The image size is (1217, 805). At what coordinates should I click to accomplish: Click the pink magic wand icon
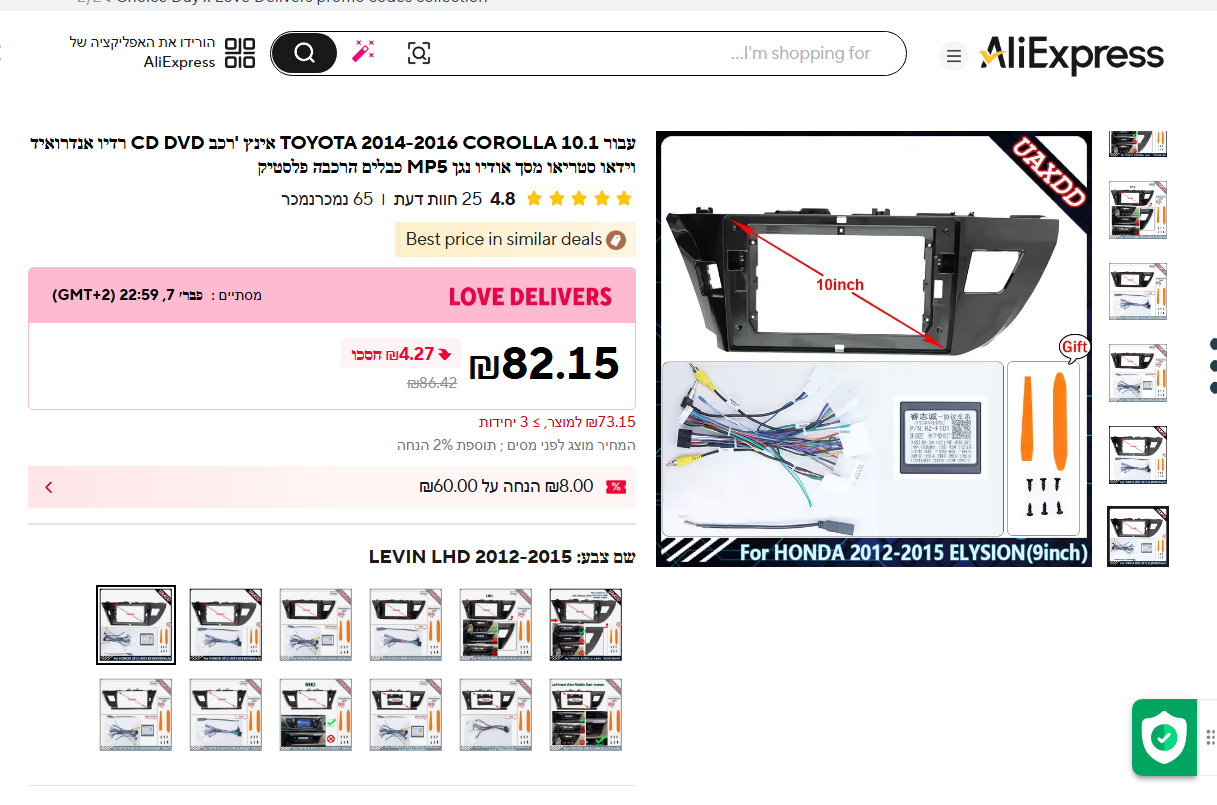pos(363,52)
